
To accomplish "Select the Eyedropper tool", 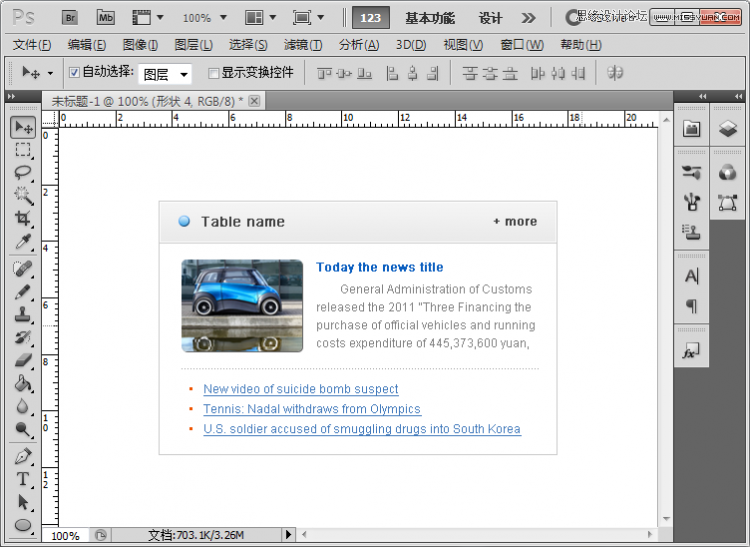I will pos(23,242).
